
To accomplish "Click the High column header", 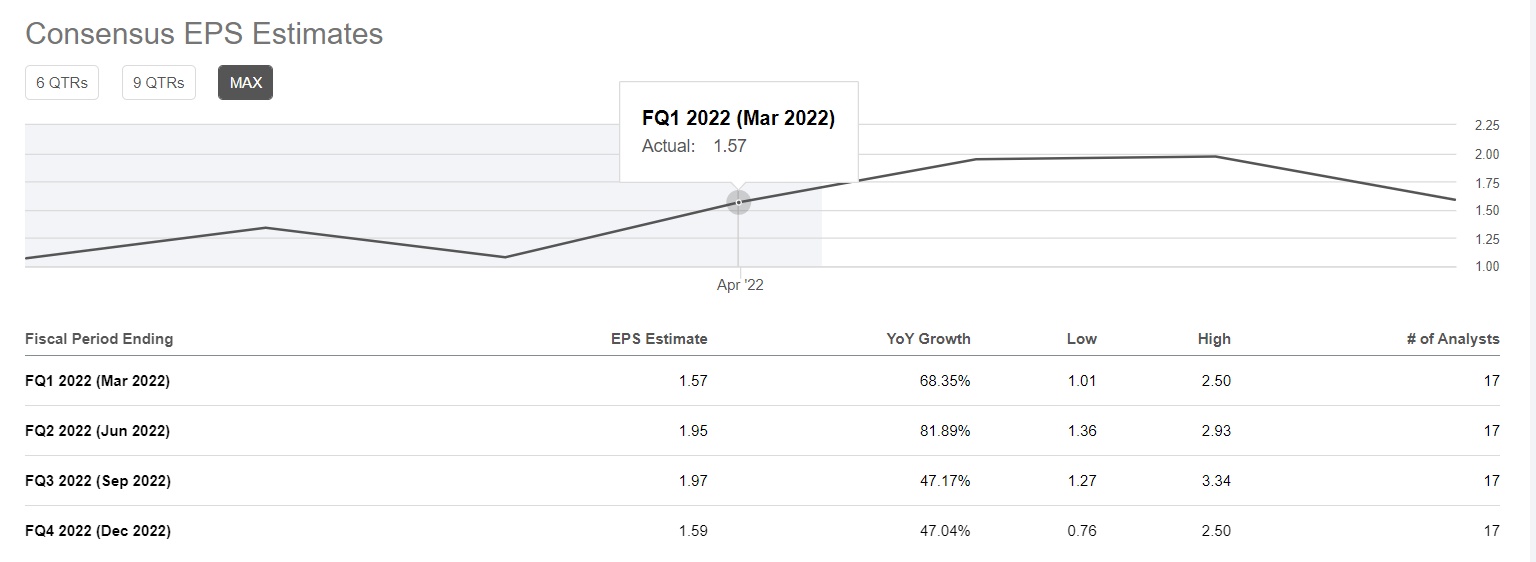I will point(1214,339).
